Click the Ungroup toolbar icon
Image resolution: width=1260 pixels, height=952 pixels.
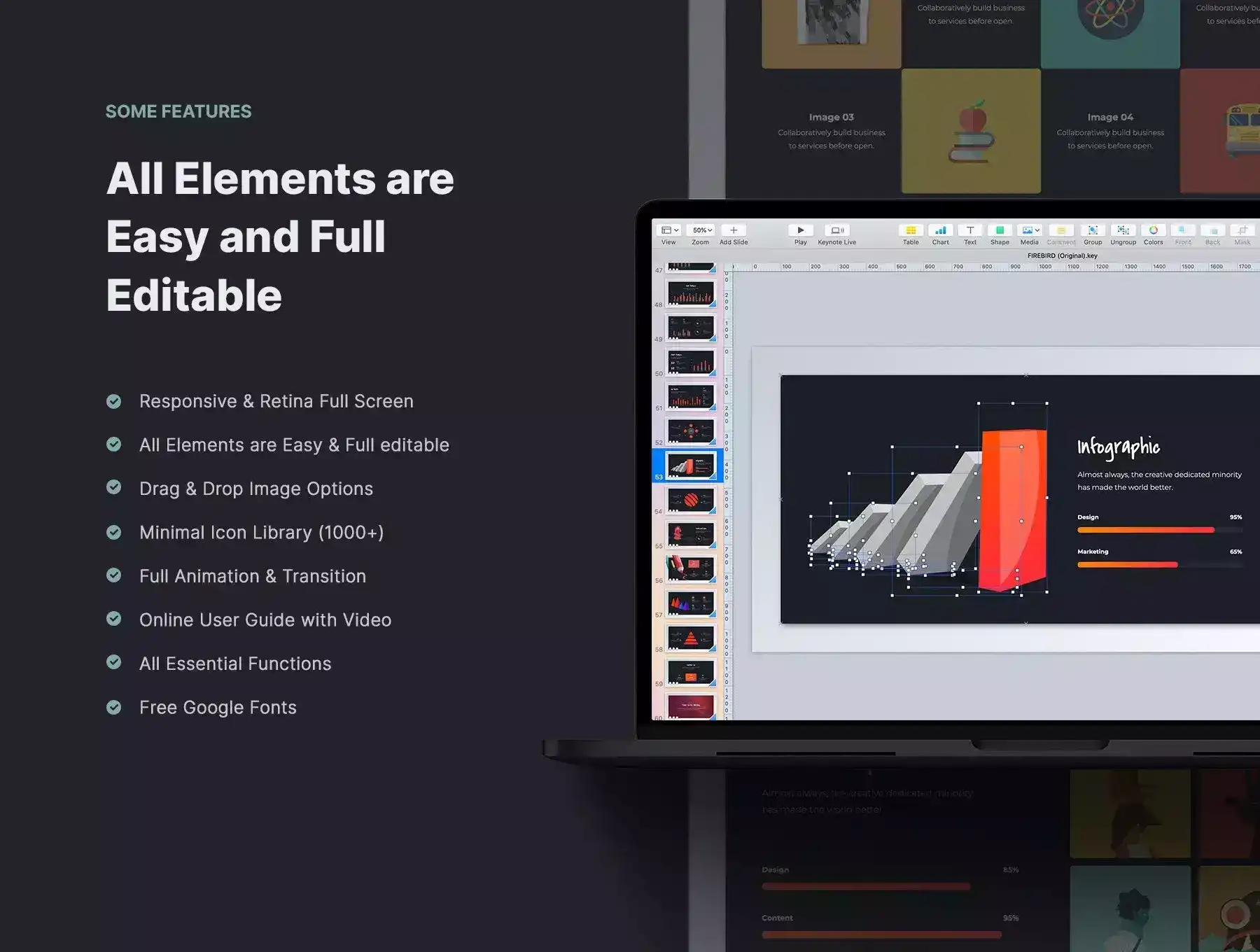pos(1123,230)
